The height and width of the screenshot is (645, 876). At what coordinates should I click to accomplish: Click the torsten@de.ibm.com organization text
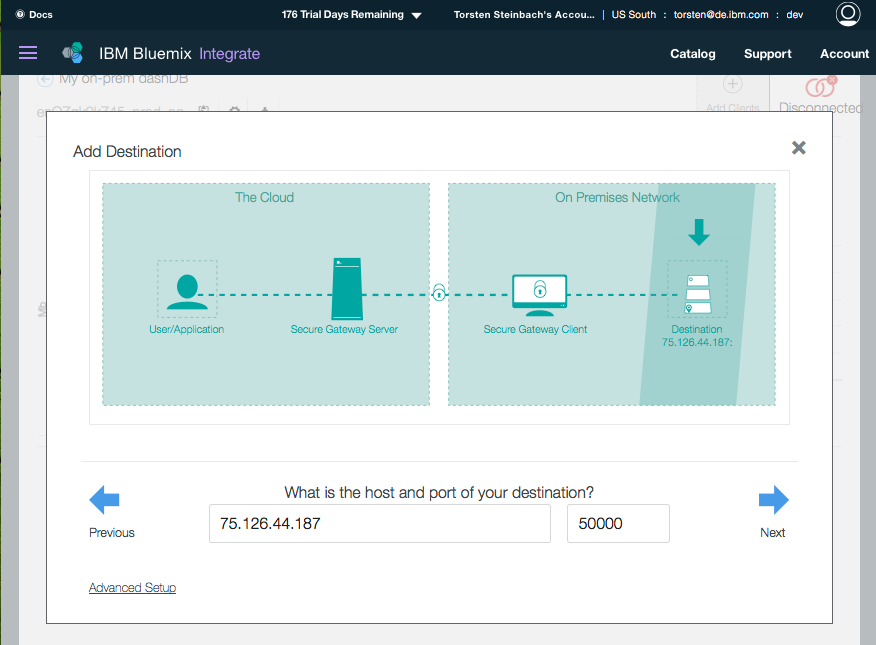pos(721,15)
